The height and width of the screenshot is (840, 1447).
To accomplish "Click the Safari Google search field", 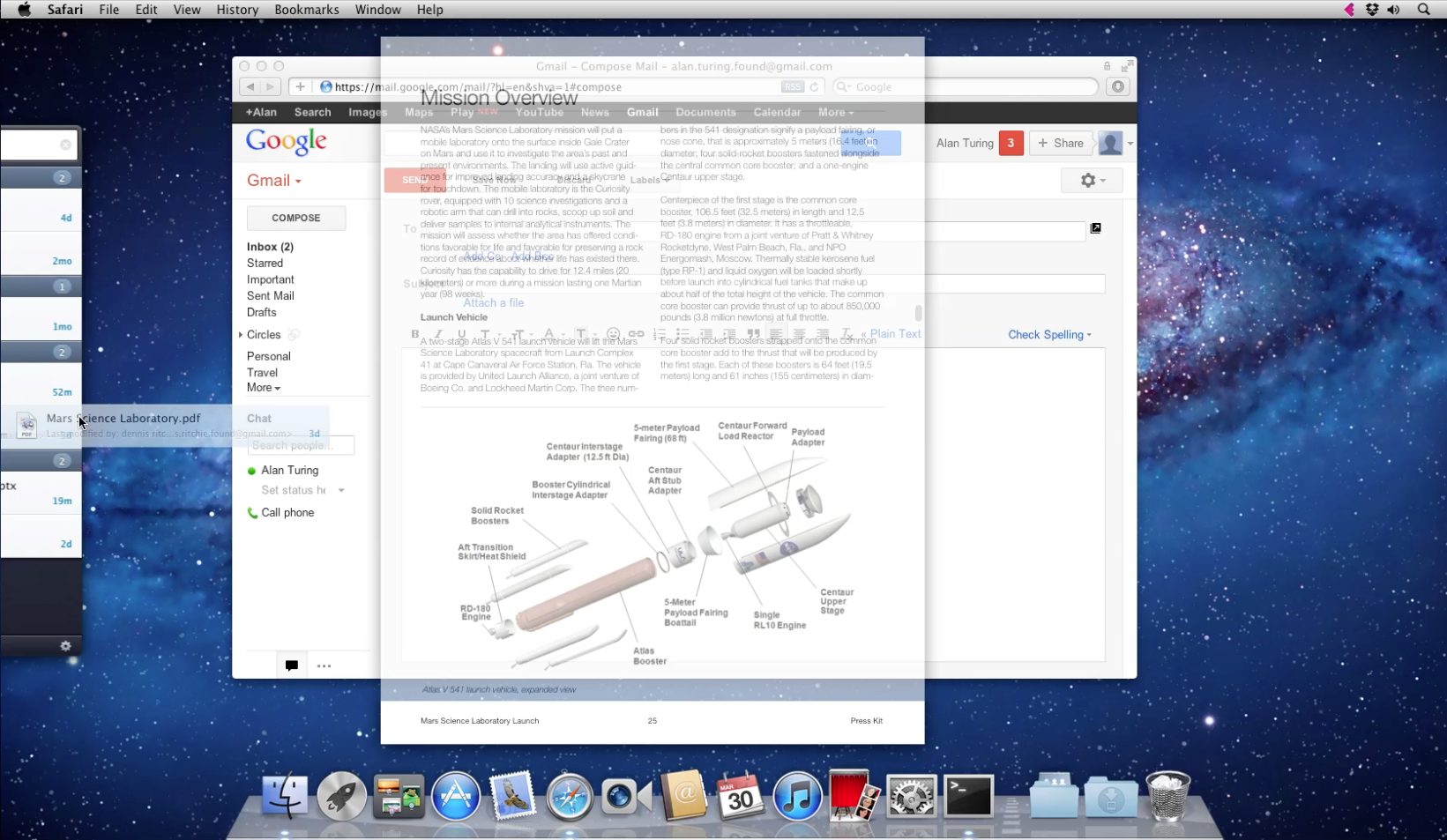I will coord(965,86).
